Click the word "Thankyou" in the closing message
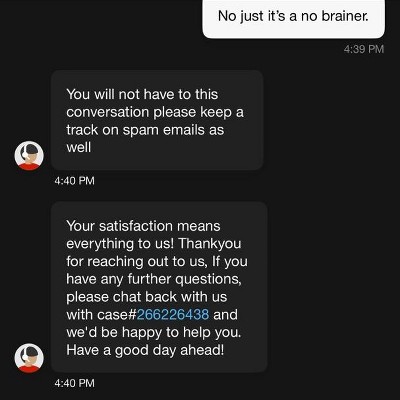Screen dimensions: 400x400 [x=210, y=244]
